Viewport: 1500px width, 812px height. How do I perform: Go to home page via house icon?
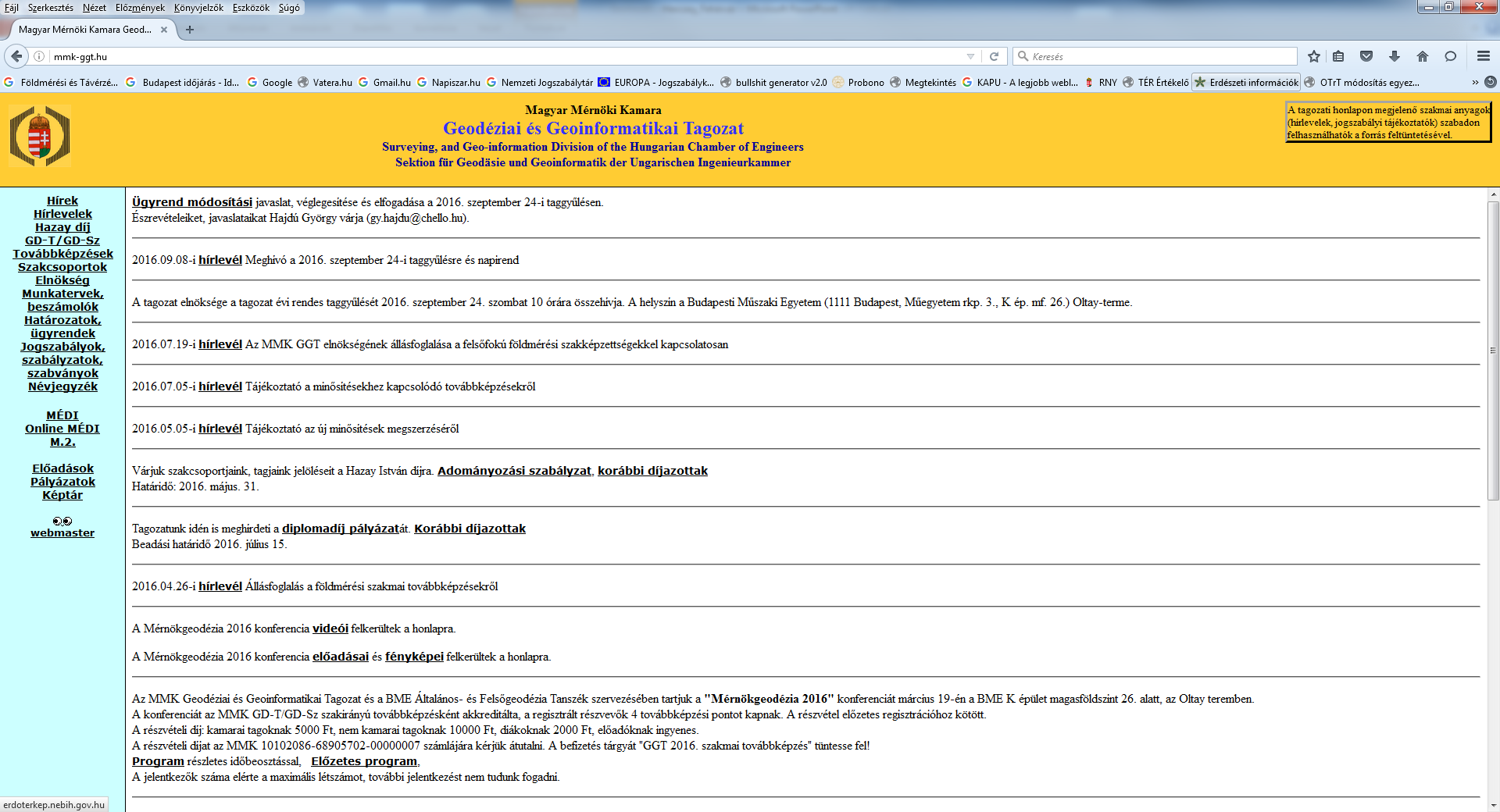tap(1423, 56)
